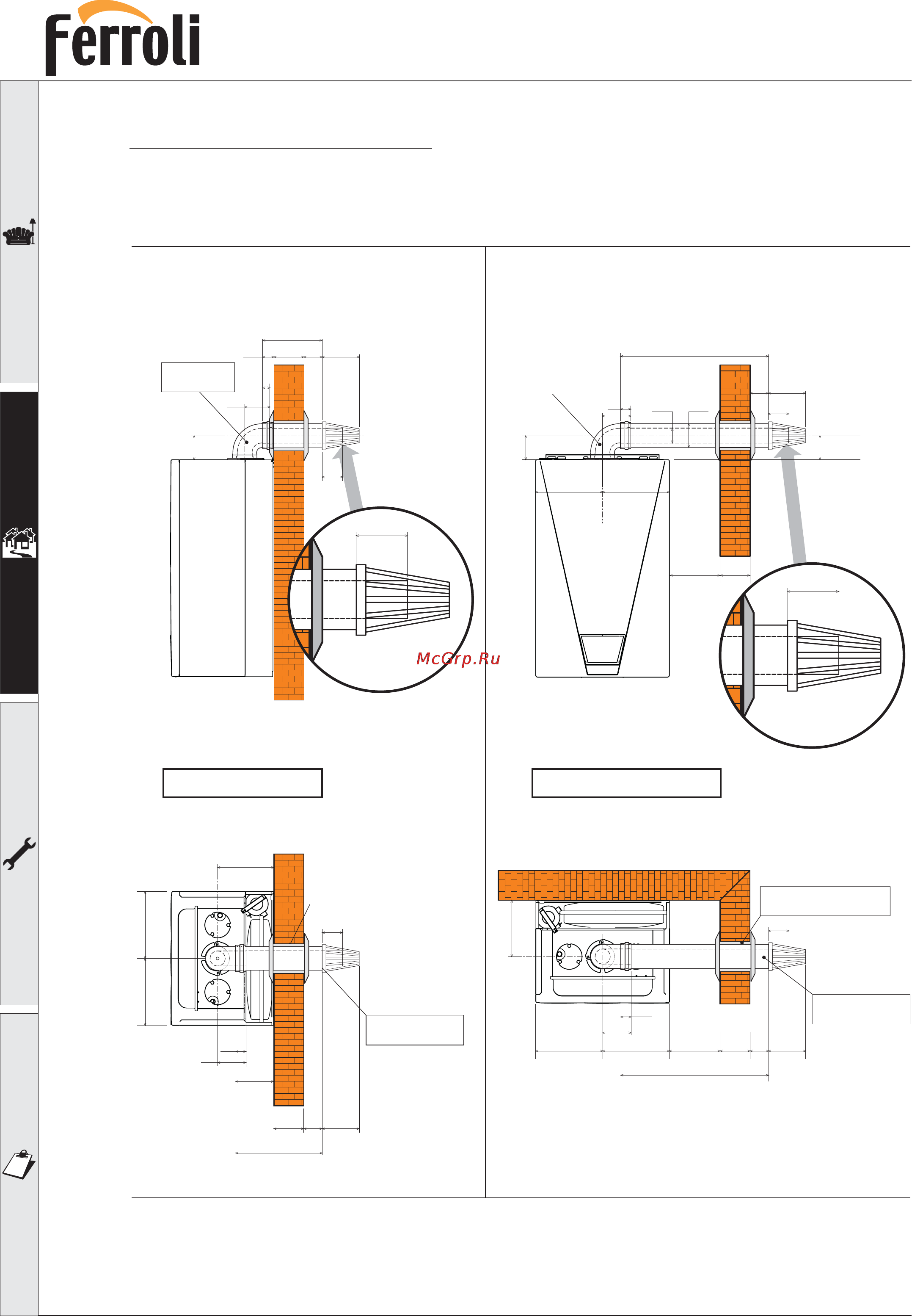This screenshot has height=1316, width=912.
Task: Open the clipboard icon in the sidebar
Action: [19, 1164]
